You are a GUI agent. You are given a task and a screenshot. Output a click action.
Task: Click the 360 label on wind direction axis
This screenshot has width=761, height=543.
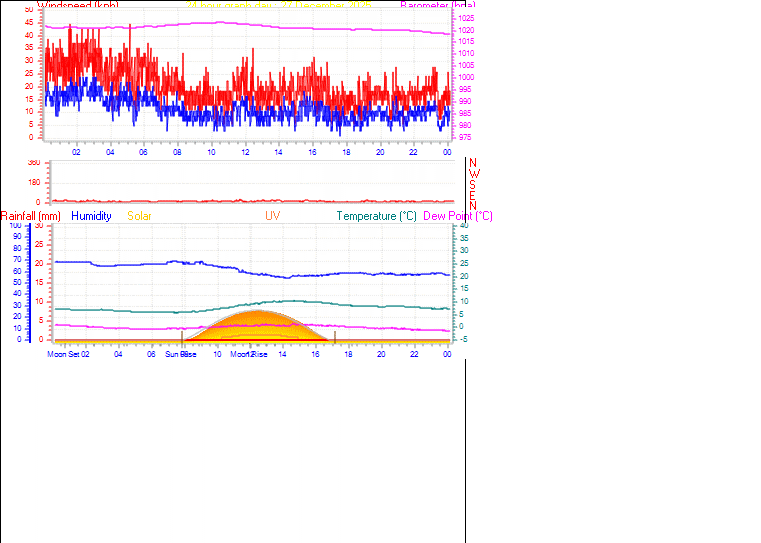pyautogui.click(x=34, y=162)
